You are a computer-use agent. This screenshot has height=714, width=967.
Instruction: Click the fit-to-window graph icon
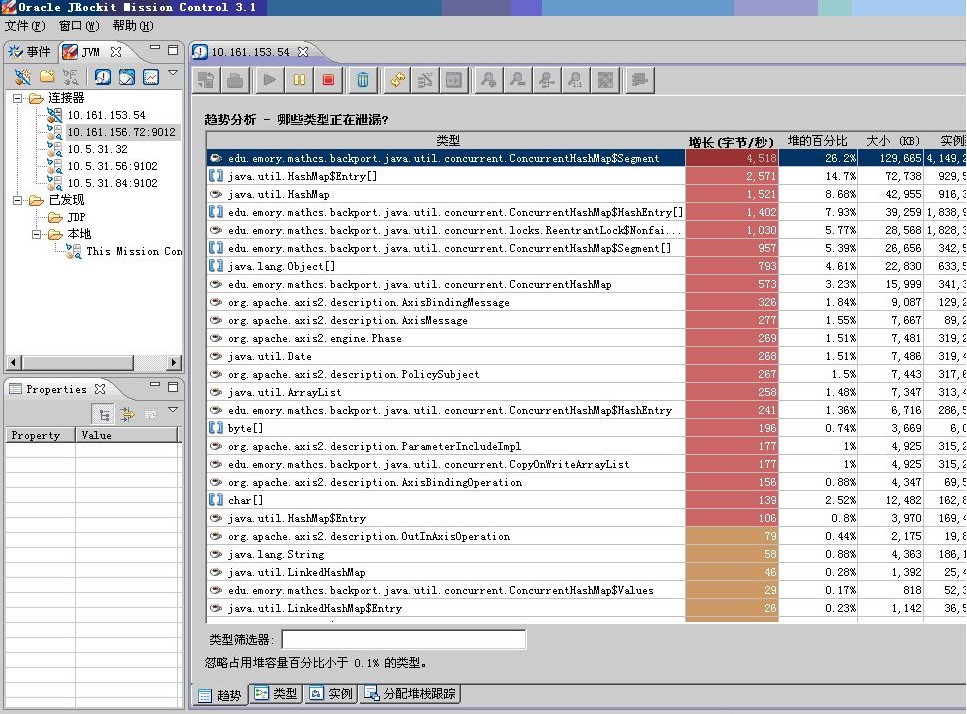605,80
